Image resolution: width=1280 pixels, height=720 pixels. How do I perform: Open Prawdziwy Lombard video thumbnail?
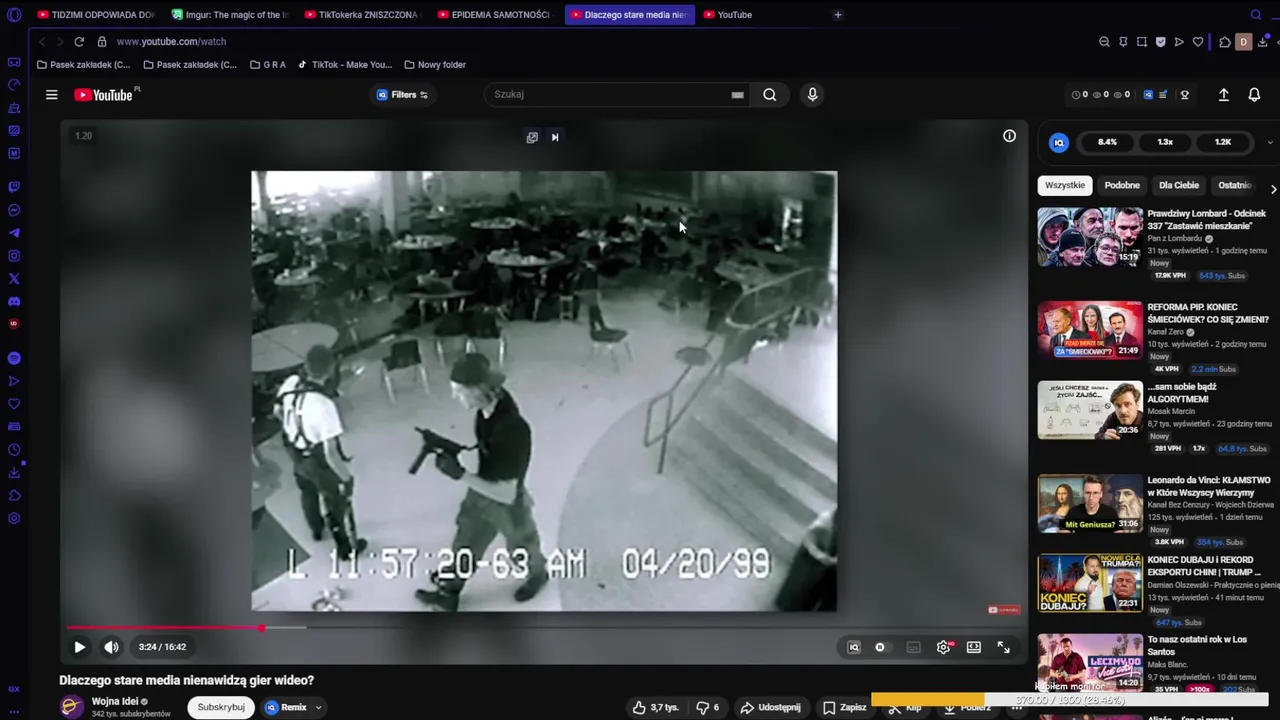pyautogui.click(x=1090, y=237)
